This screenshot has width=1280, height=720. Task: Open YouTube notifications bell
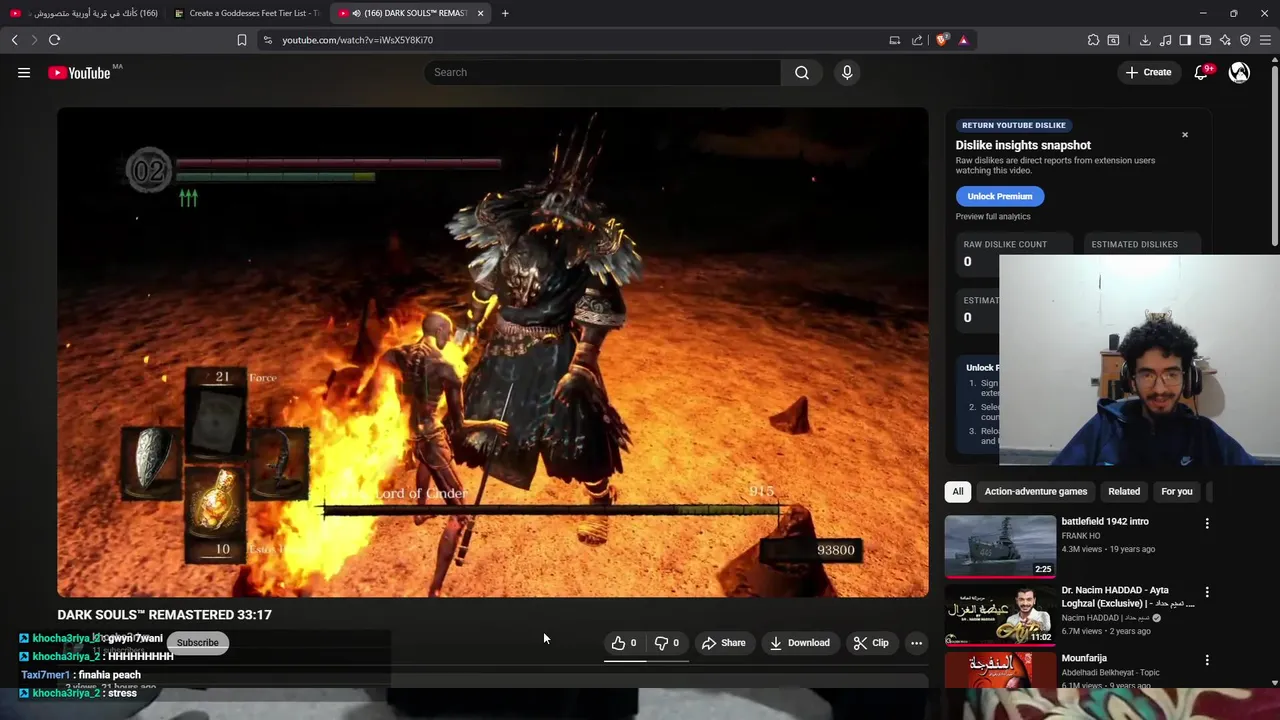click(1201, 72)
